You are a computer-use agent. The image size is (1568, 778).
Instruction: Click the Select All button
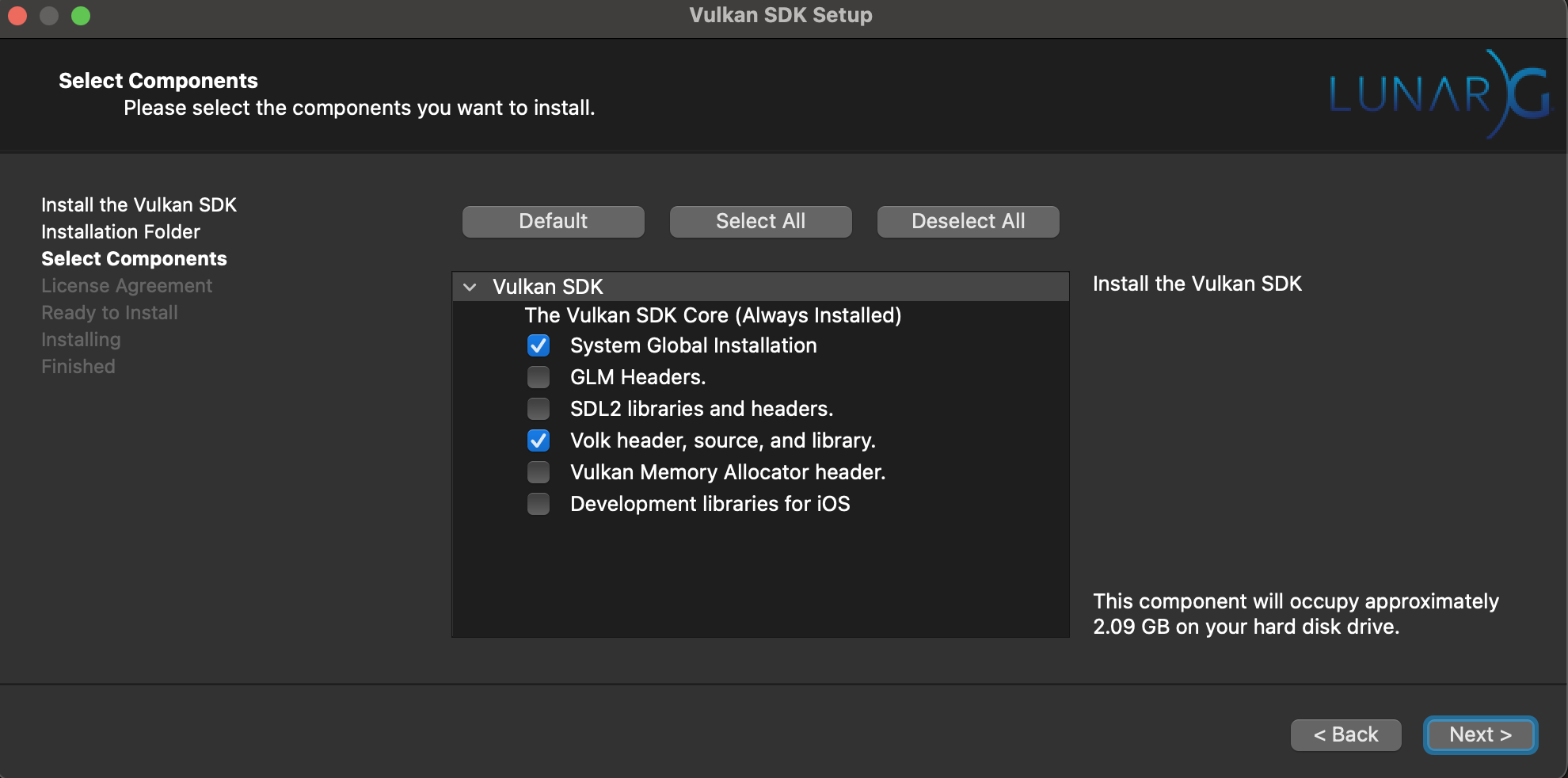pos(760,221)
